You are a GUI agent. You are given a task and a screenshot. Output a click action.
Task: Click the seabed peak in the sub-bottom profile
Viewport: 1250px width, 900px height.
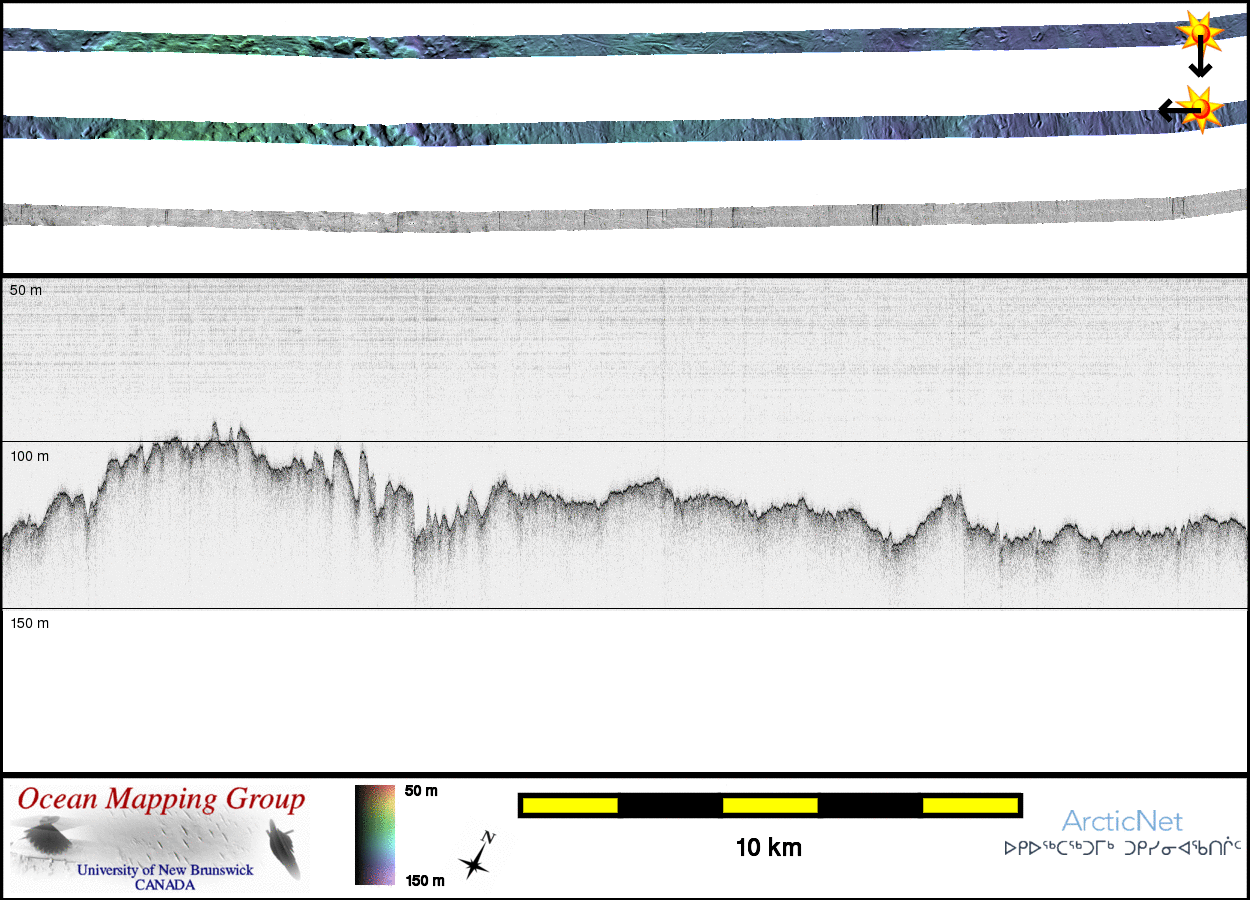click(216, 430)
